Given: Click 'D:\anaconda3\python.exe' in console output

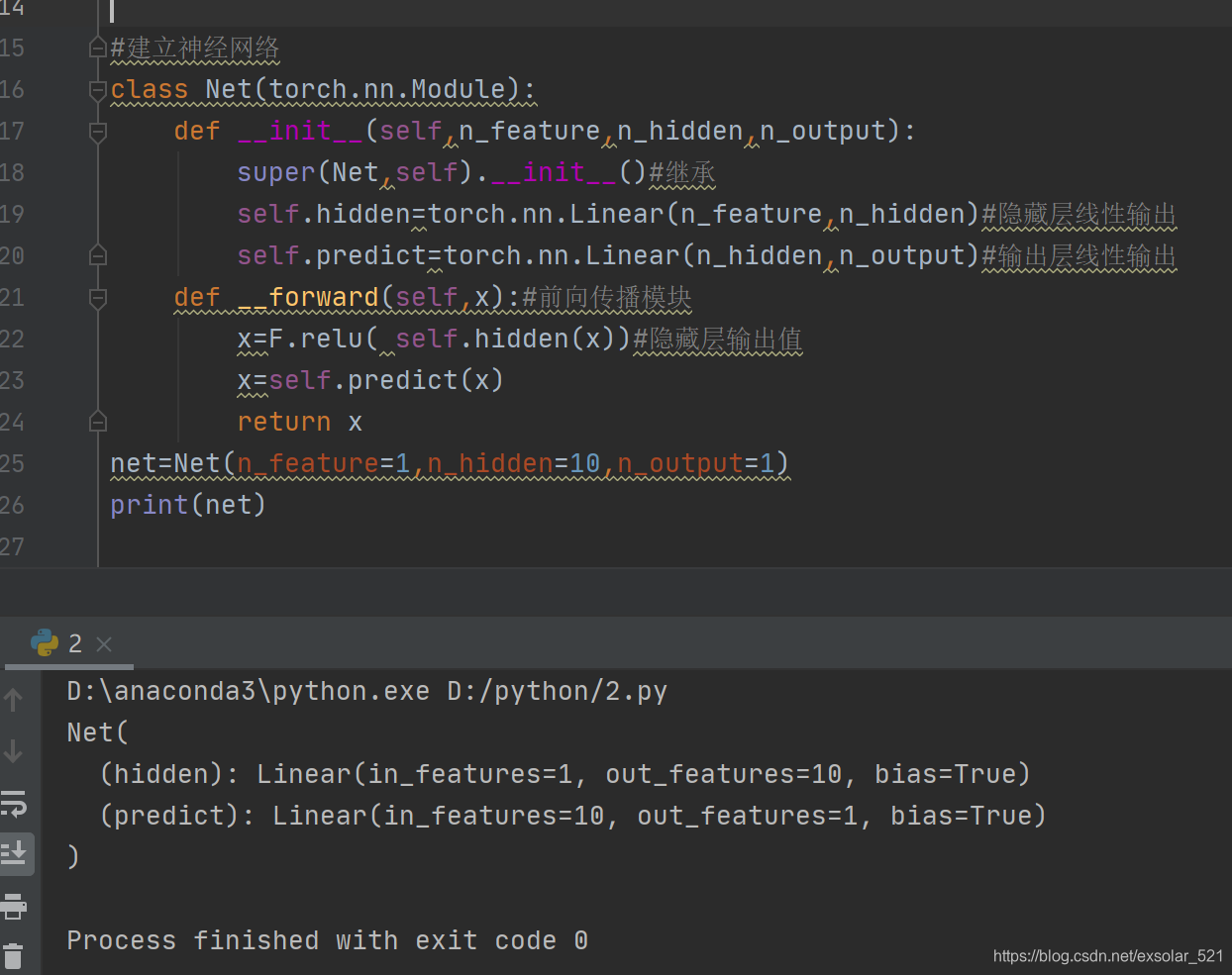Looking at the screenshot, I should click(249, 691).
